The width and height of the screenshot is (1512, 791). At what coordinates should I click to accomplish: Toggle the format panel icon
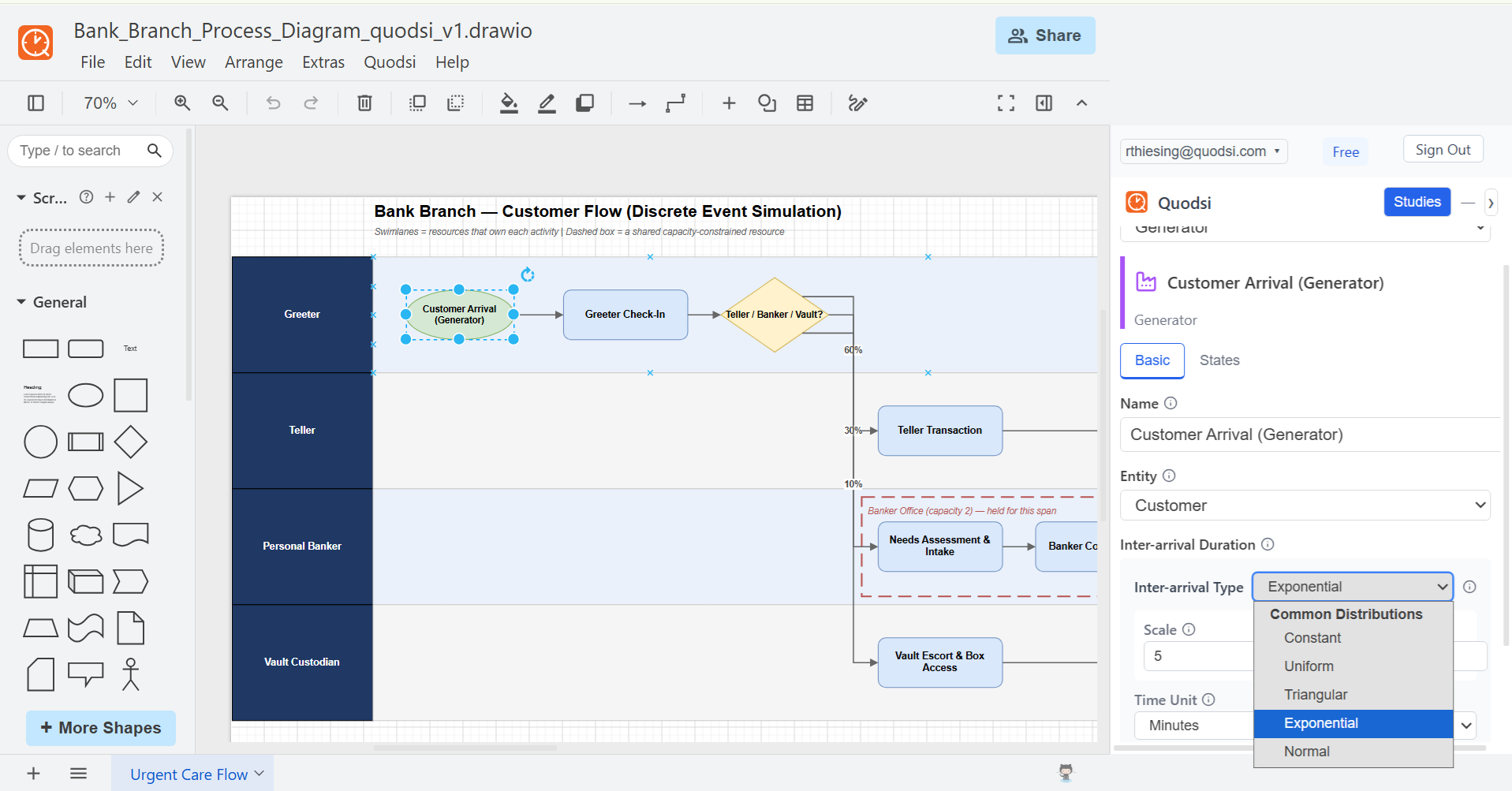tap(1043, 103)
